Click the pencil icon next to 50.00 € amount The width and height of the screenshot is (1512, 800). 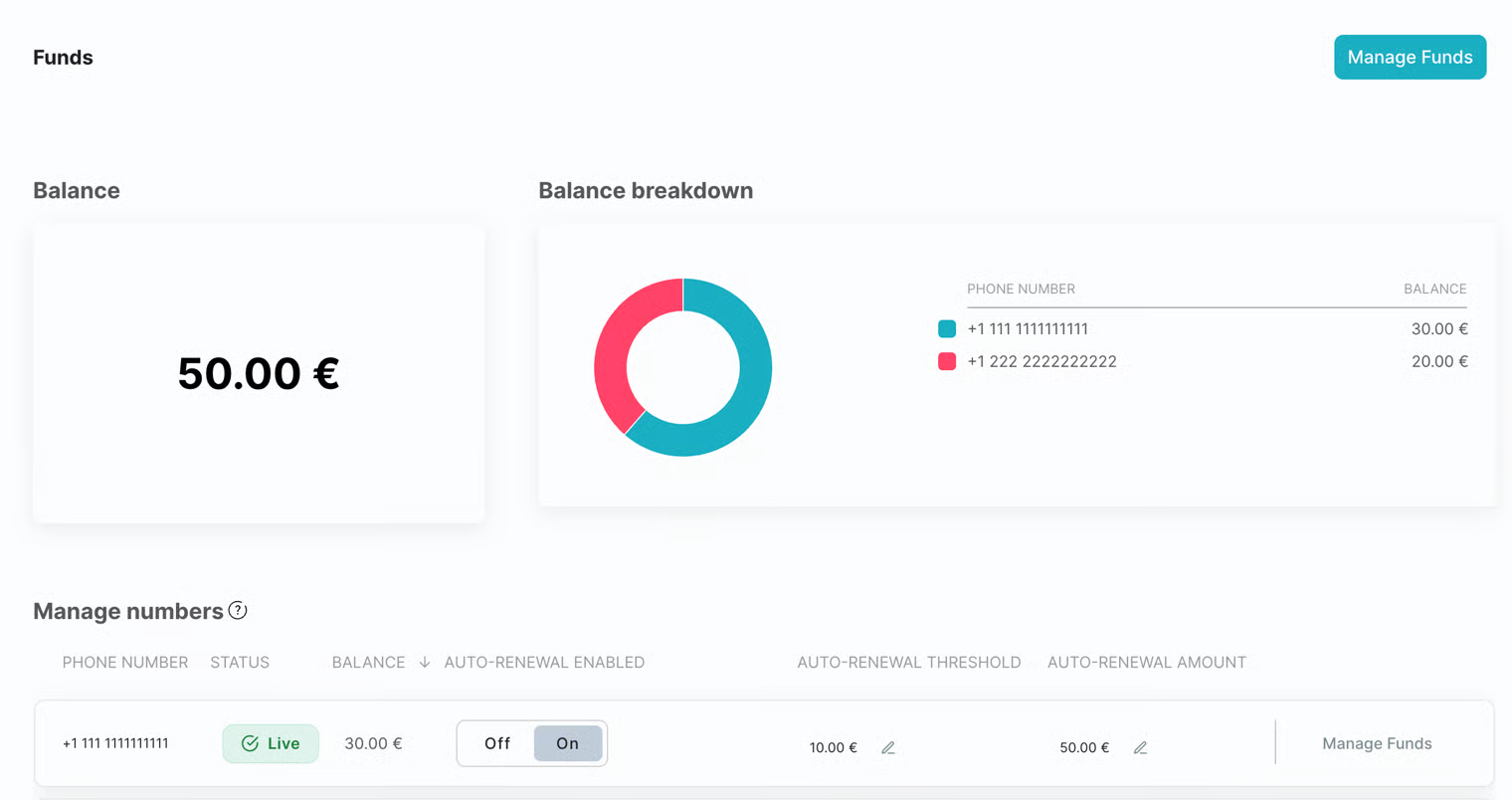pos(1140,747)
